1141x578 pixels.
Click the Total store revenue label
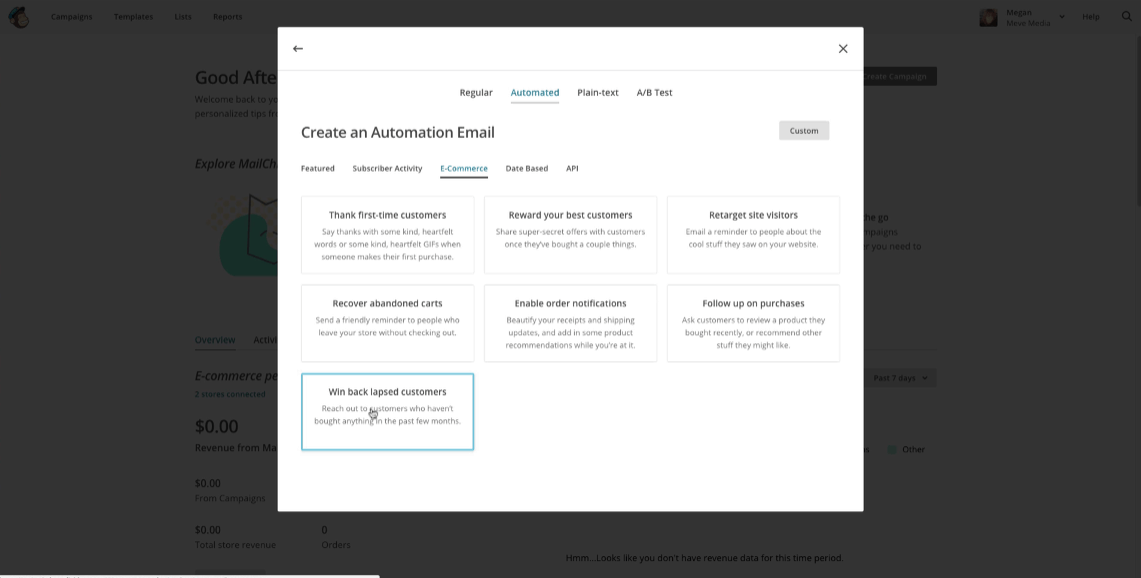235,545
